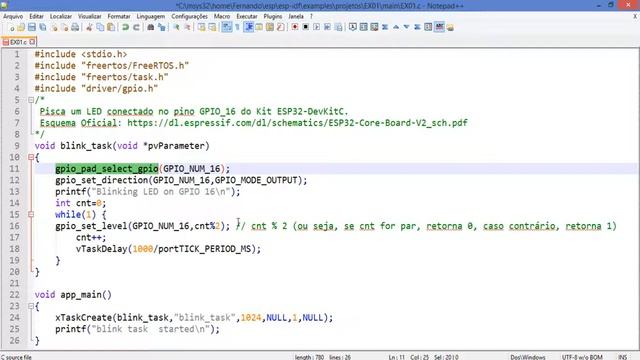Viewport: 640px width, 360px height.
Task: Toggle synchronized vertical scrolling icon
Action: (202, 27)
